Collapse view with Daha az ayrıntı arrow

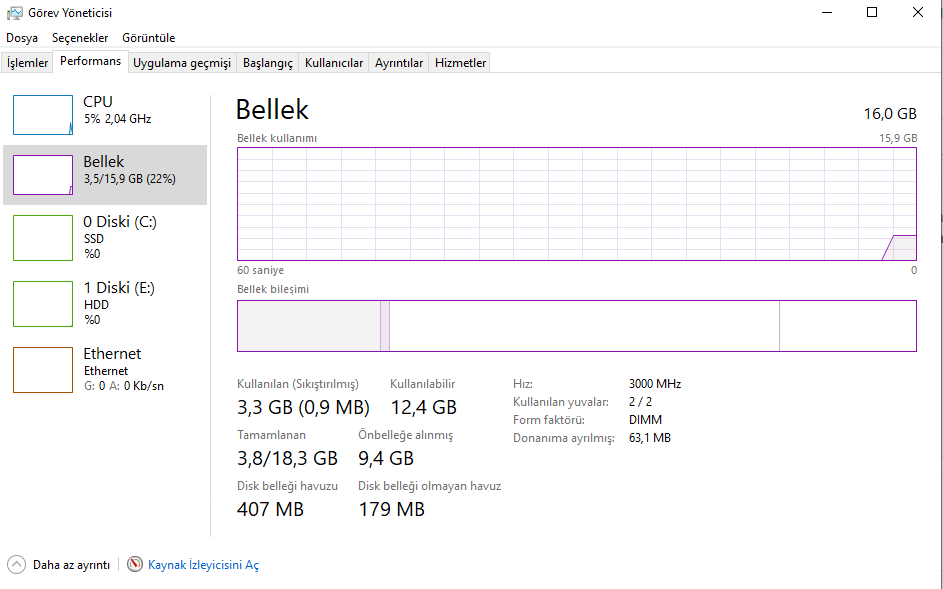(x=16, y=565)
